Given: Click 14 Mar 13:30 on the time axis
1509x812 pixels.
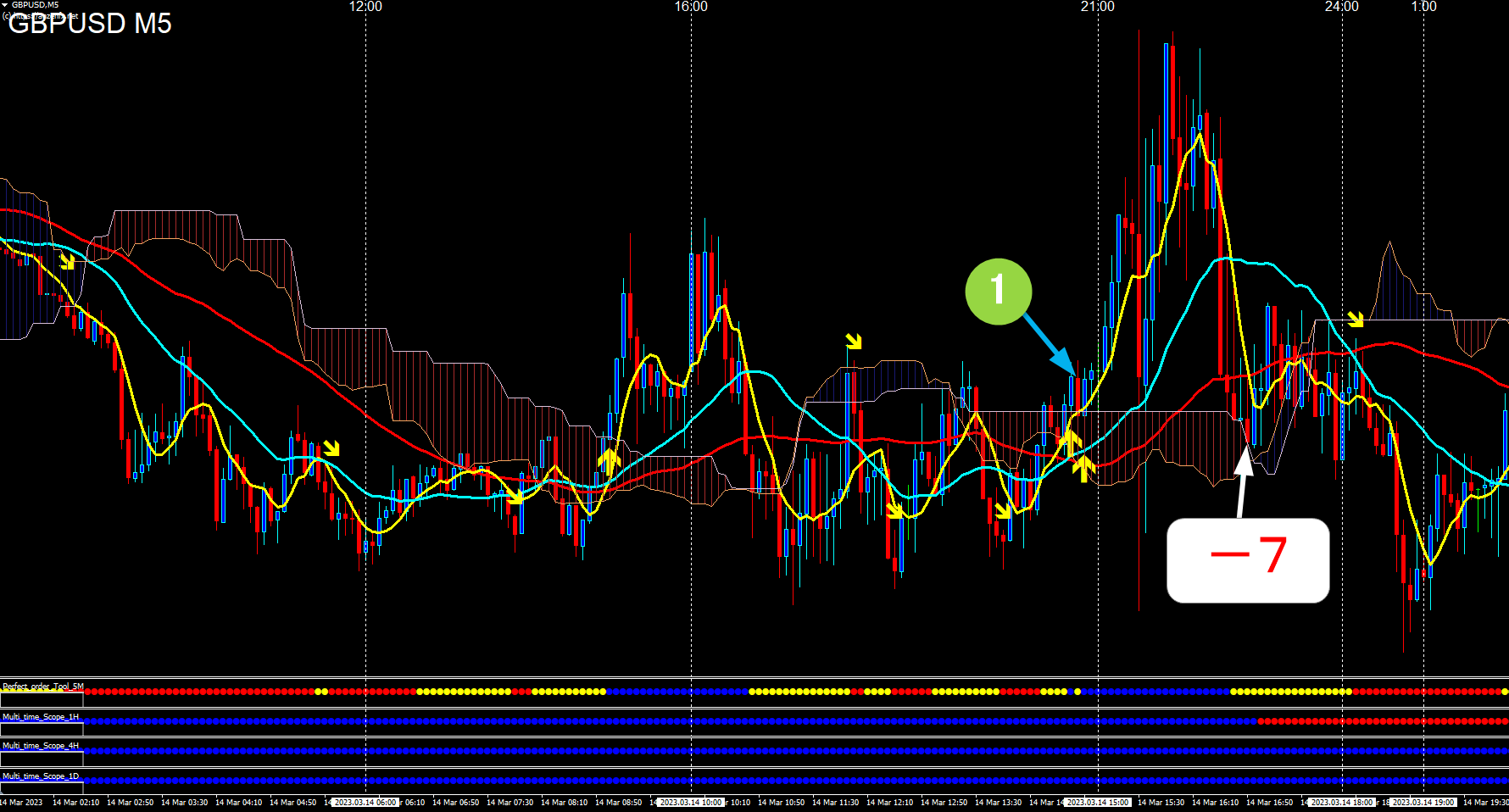Looking at the screenshot, I should [x=998, y=803].
